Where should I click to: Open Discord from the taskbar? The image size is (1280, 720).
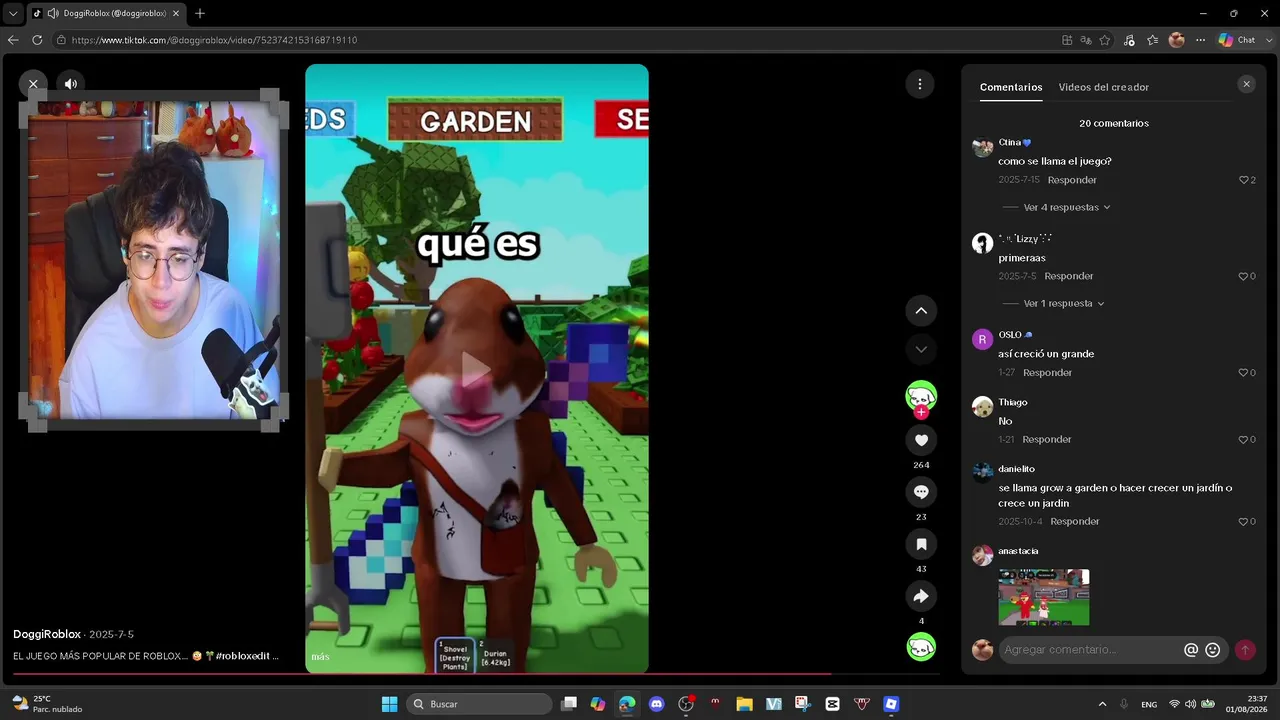[x=656, y=704]
